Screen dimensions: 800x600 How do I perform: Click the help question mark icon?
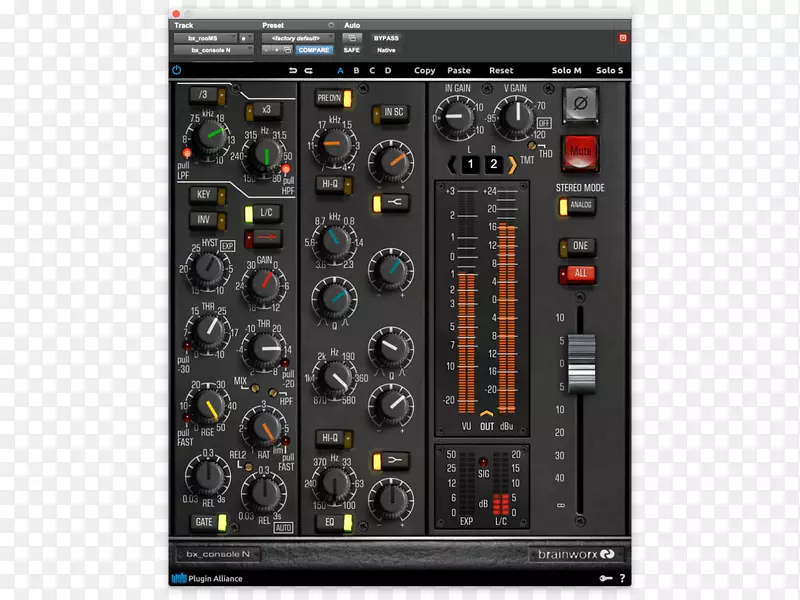tap(623, 578)
